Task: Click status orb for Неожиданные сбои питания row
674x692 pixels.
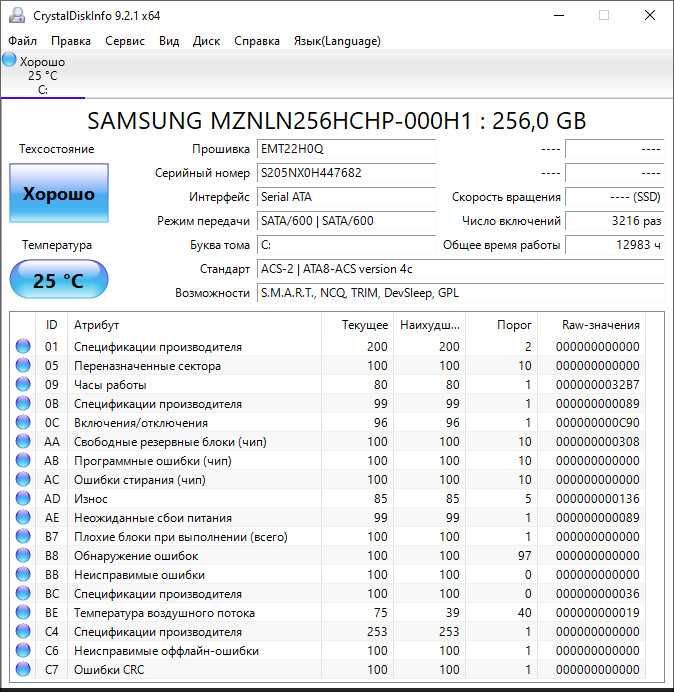Action: (23, 517)
